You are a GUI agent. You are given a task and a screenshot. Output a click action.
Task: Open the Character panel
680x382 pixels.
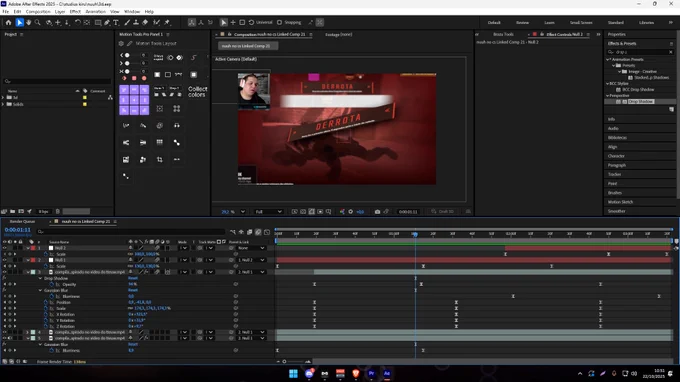[x=616, y=156]
